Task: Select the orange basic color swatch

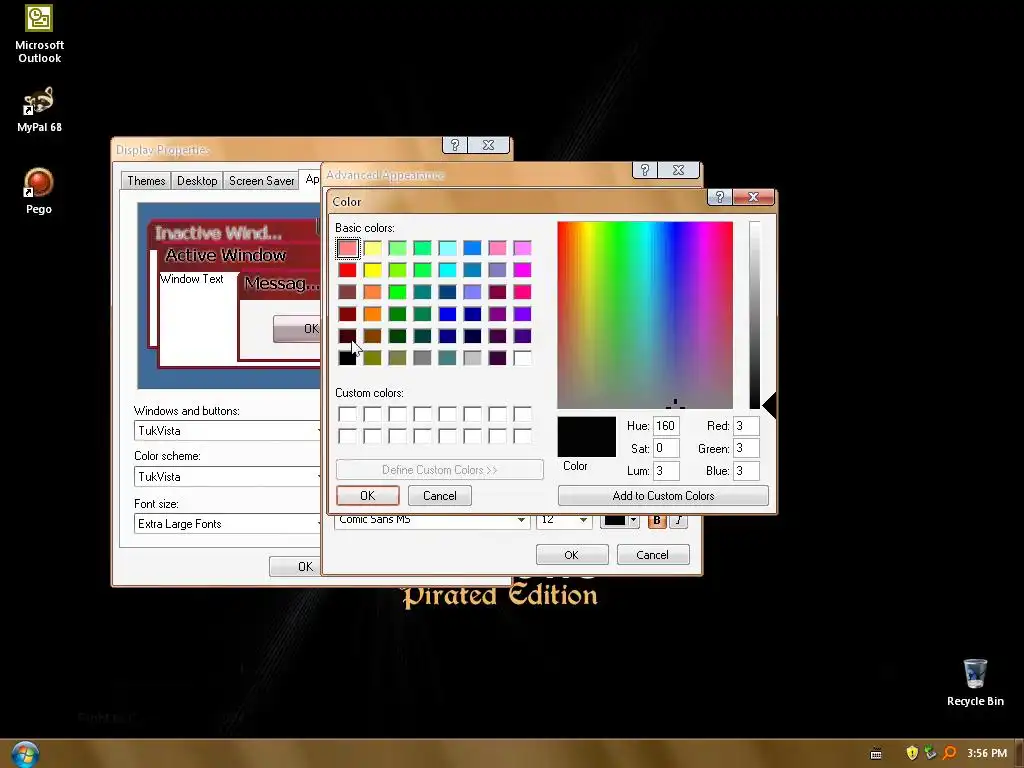Action: (x=372, y=314)
